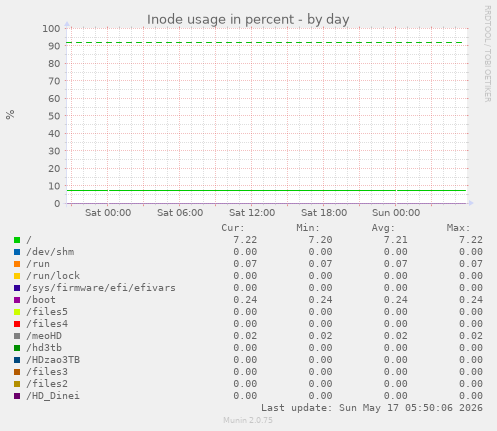
Task: Click the % y-axis unit label
Action: coord(10,115)
